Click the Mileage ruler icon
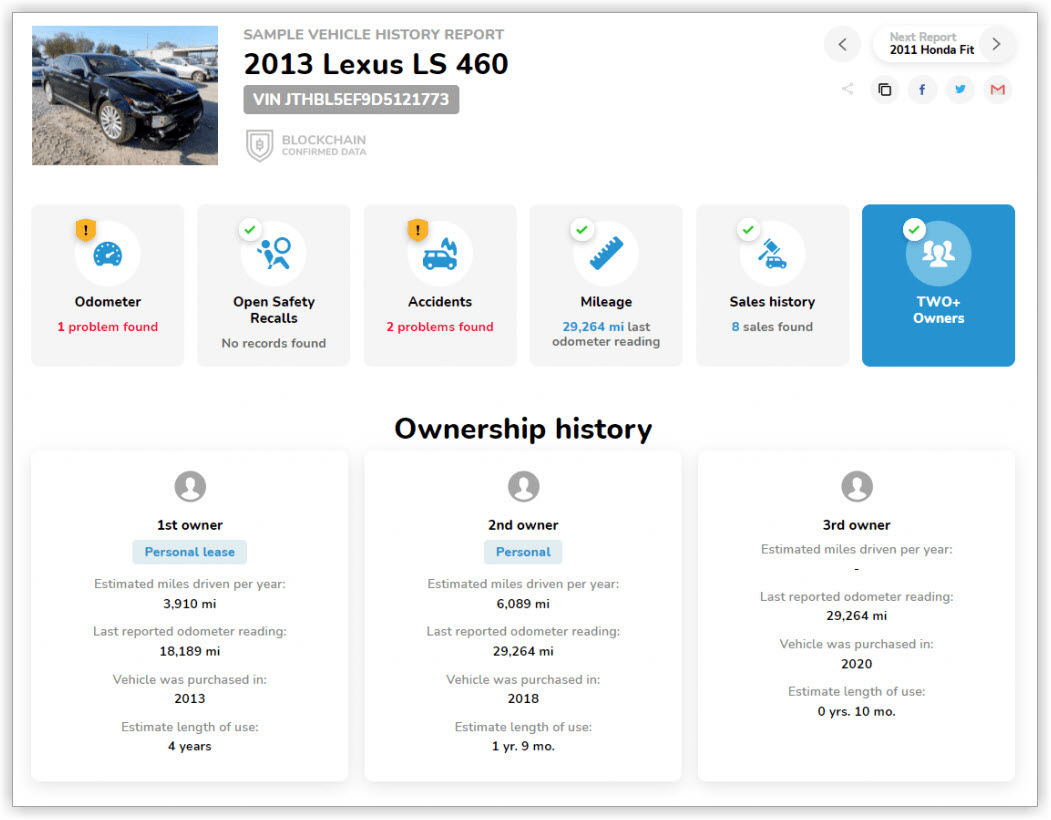This screenshot has height=820, width=1051. (x=606, y=253)
